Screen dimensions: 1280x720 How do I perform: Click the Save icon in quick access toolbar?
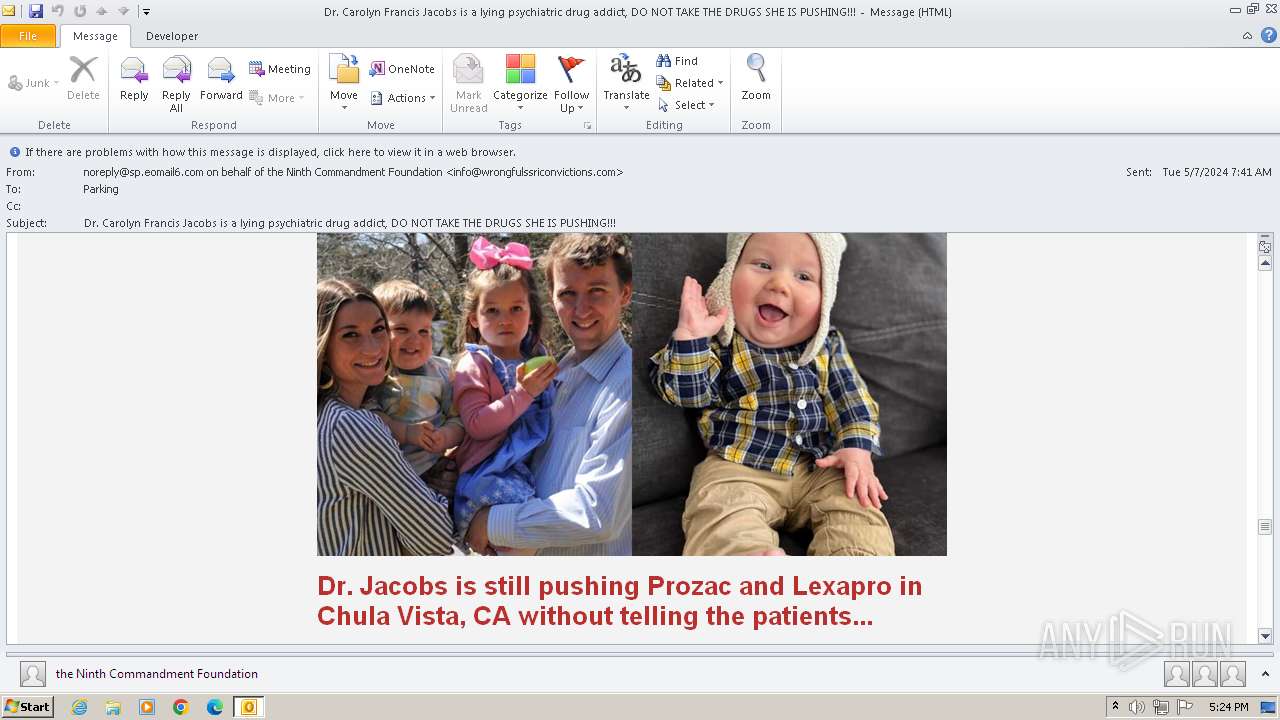(36, 11)
